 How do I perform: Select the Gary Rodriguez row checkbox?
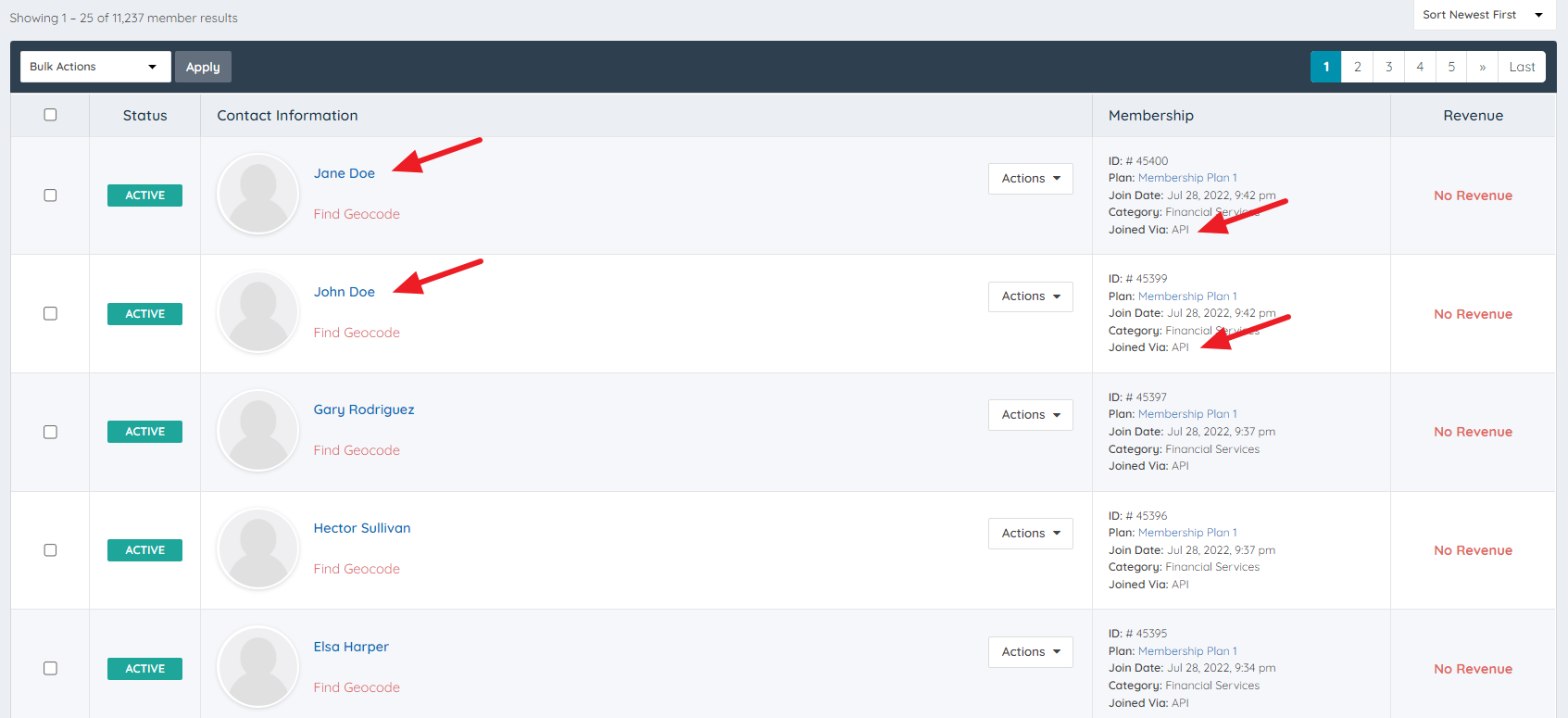coord(50,432)
